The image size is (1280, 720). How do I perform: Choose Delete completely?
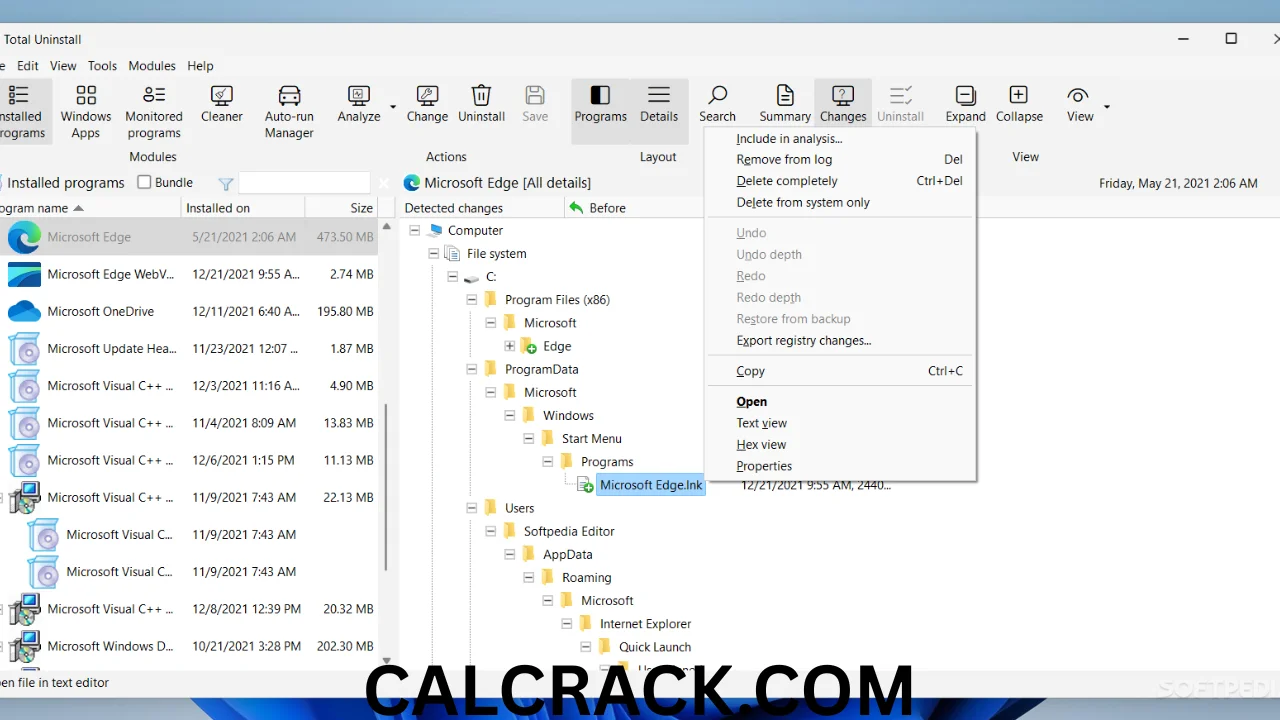(x=840, y=181)
